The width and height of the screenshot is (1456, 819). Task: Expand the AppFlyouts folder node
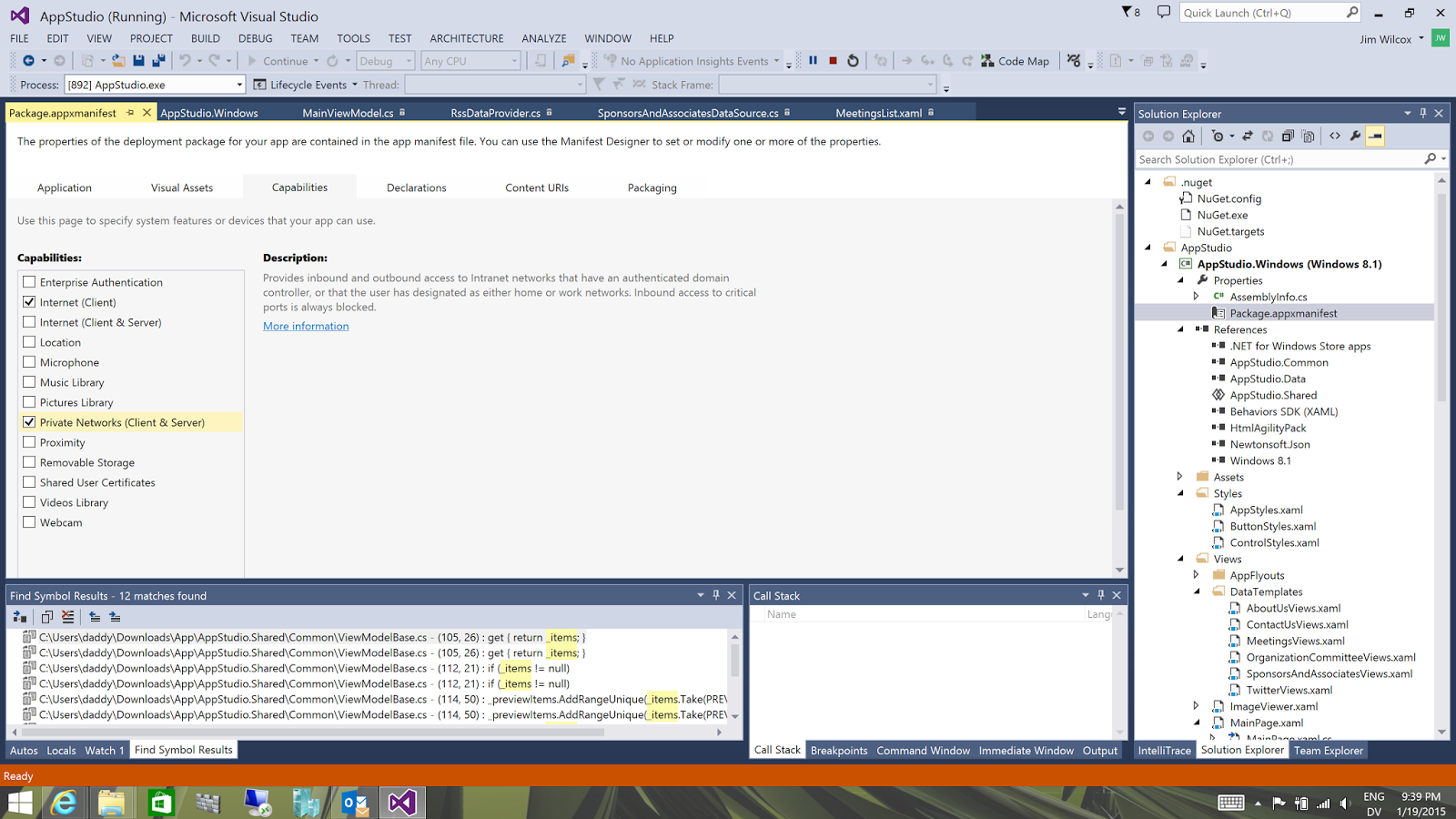(1197, 575)
